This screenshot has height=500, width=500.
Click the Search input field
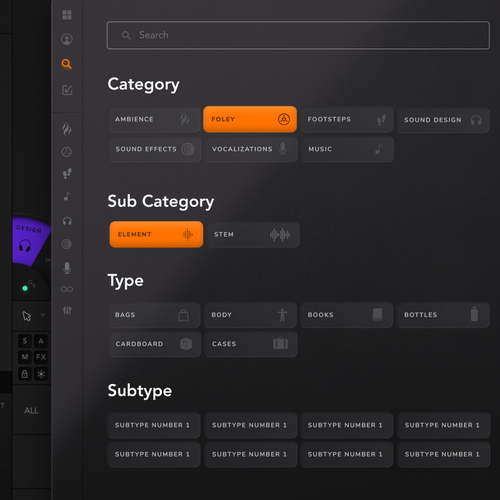pyautogui.click(x=298, y=35)
